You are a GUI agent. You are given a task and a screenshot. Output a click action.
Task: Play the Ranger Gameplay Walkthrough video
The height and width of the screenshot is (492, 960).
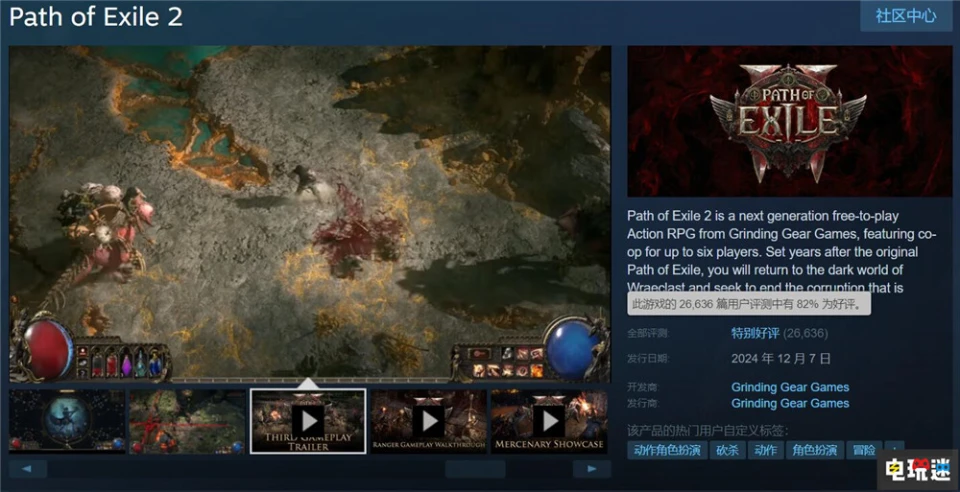click(x=428, y=420)
